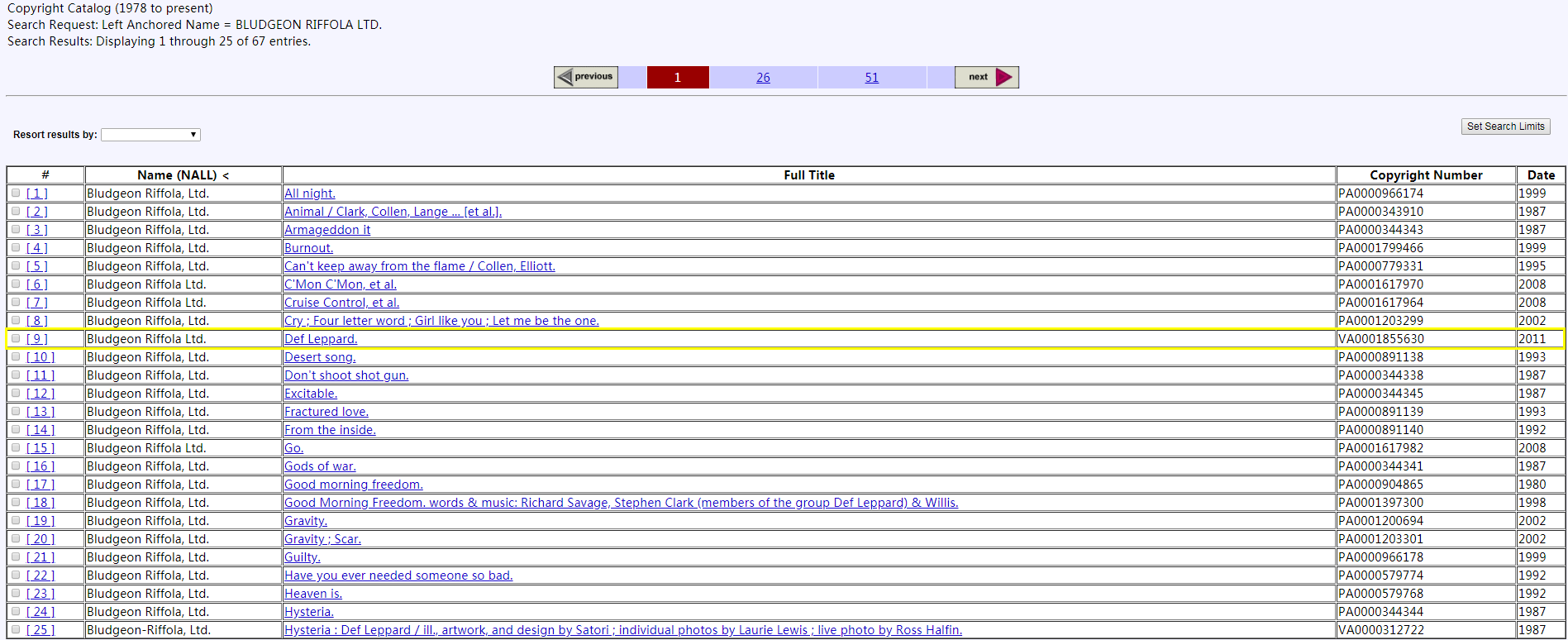Click the entry number [ 22 ] link

point(41,576)
